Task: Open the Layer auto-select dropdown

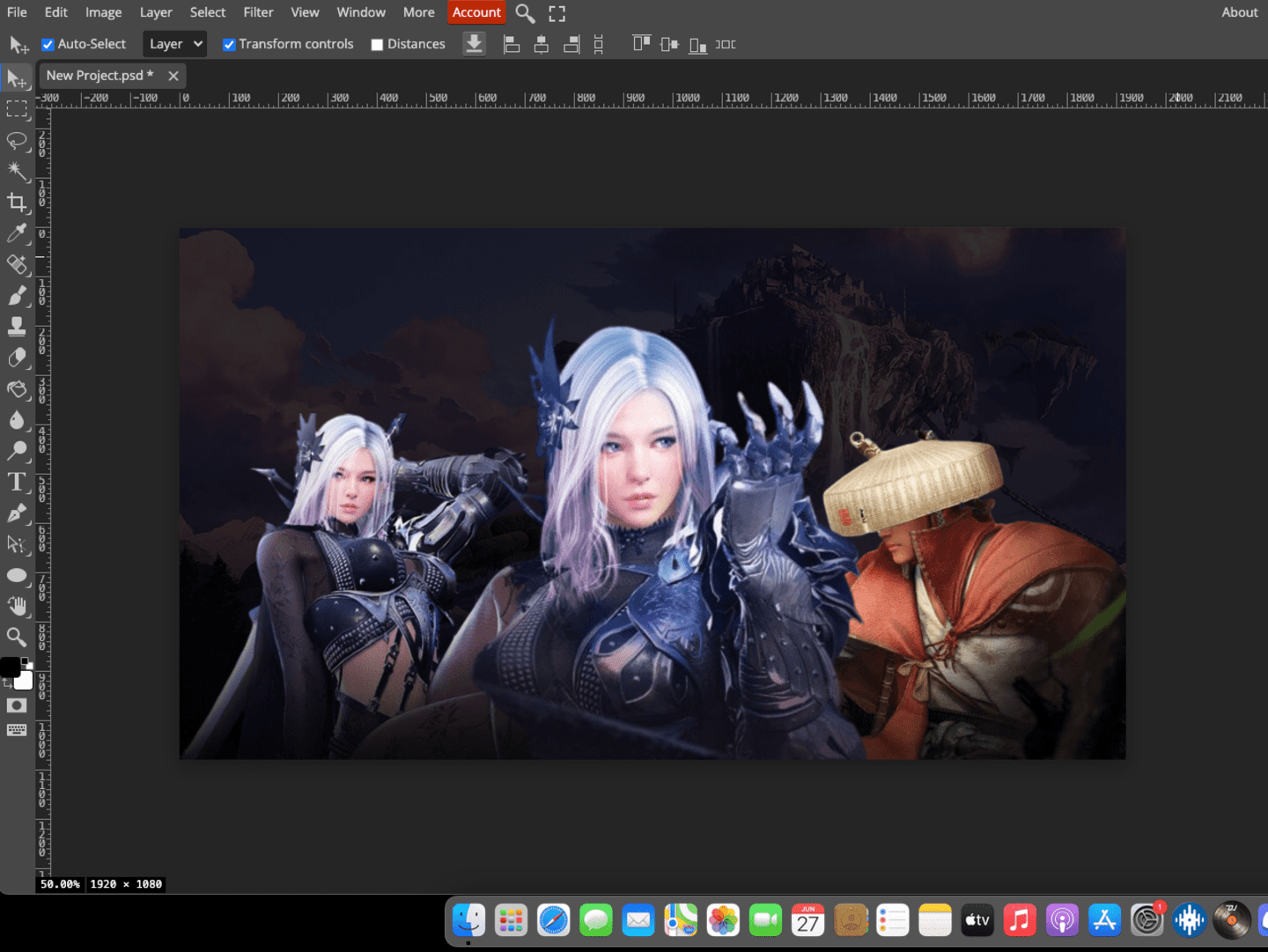Action: pos(175,44)
